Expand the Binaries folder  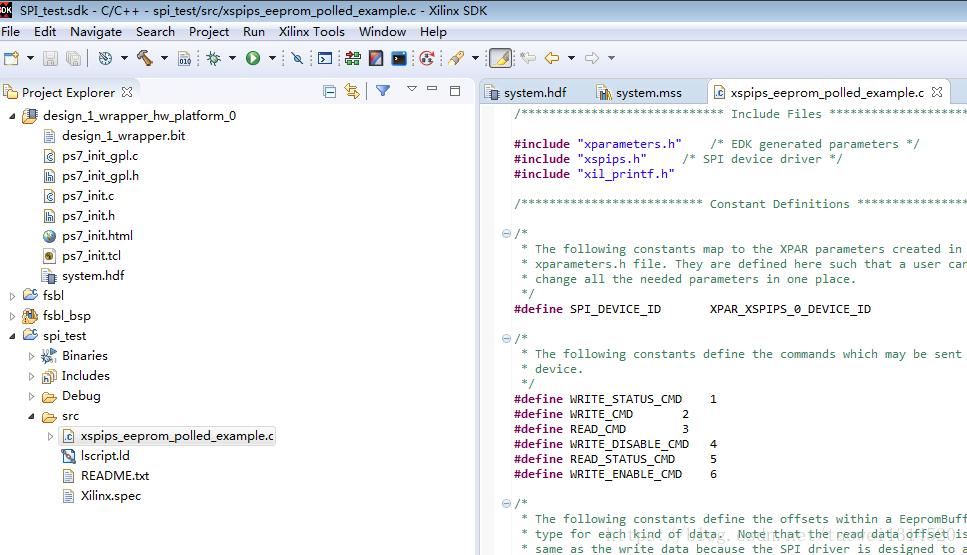[31, 356]
